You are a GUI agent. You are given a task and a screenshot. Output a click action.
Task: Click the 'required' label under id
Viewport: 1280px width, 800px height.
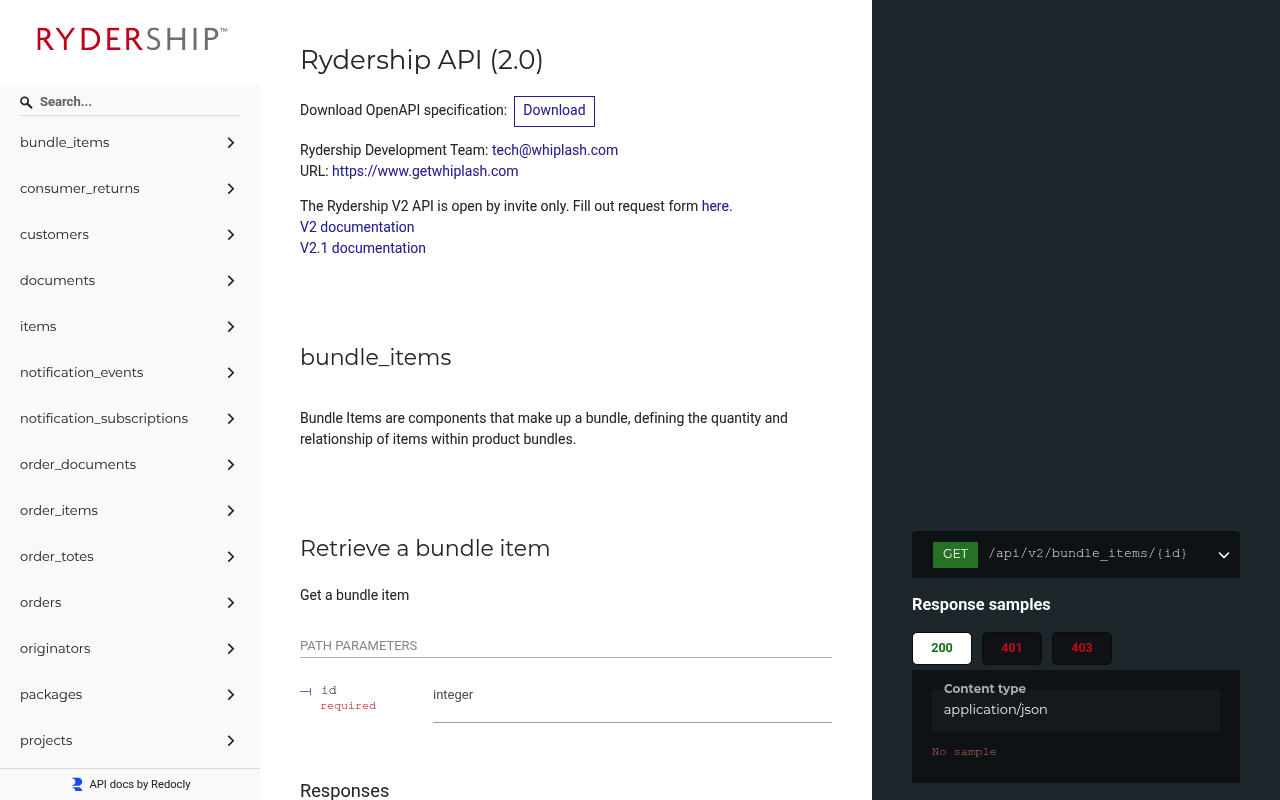[348, 706]
